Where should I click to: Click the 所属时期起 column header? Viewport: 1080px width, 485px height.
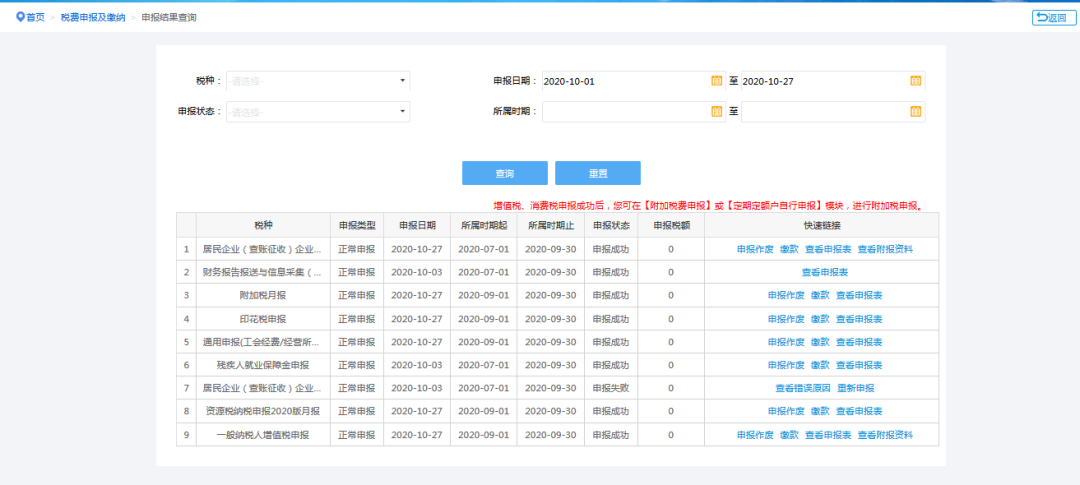pyautogui.click(x=484, y=225)
